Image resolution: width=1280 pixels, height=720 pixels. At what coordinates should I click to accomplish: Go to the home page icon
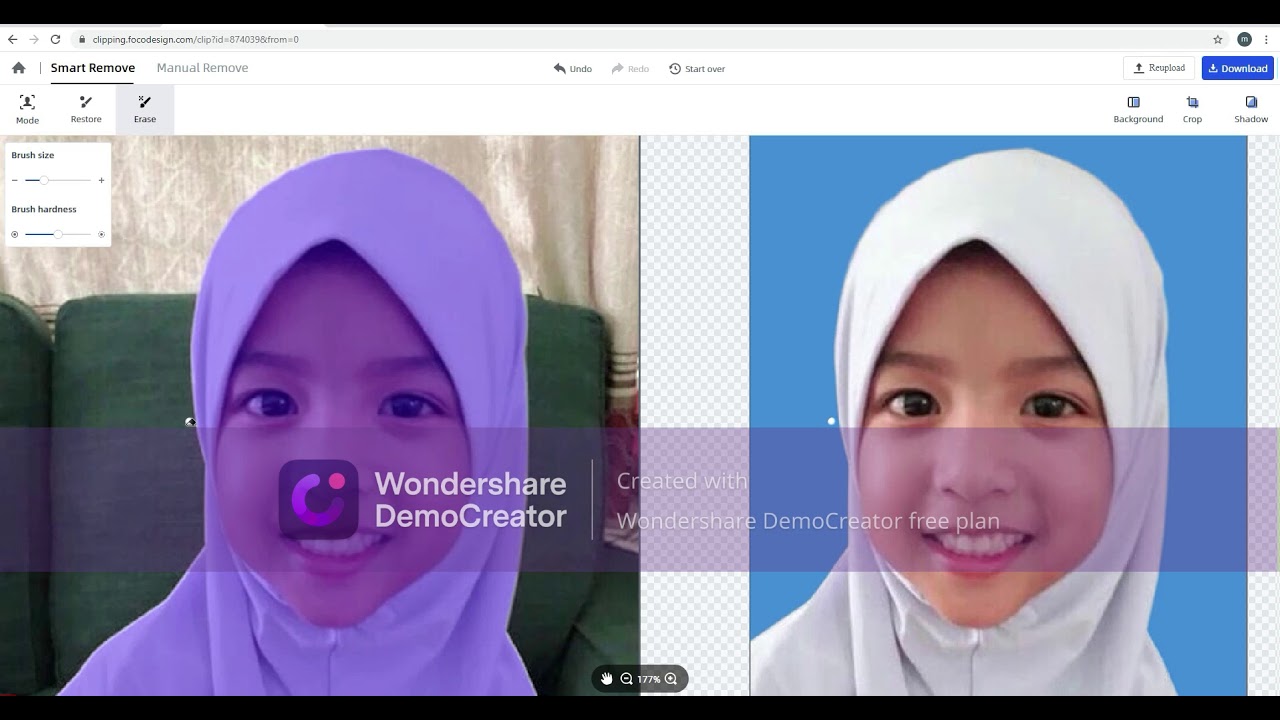[18, 68]
